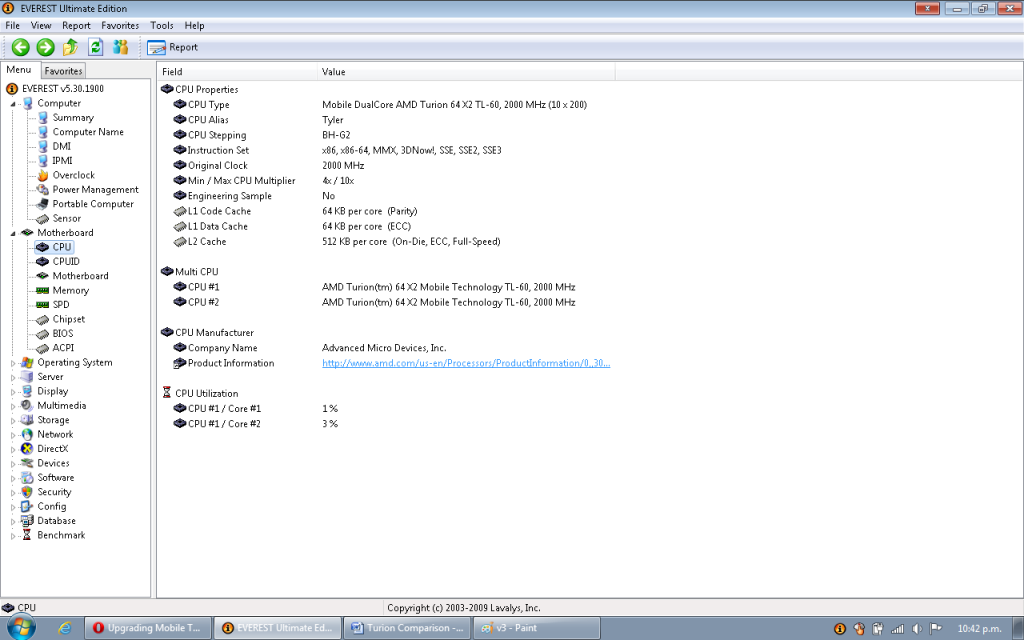Click the volume speaker tray icon
Screen dimensions: 1024x640
(917, 629)
